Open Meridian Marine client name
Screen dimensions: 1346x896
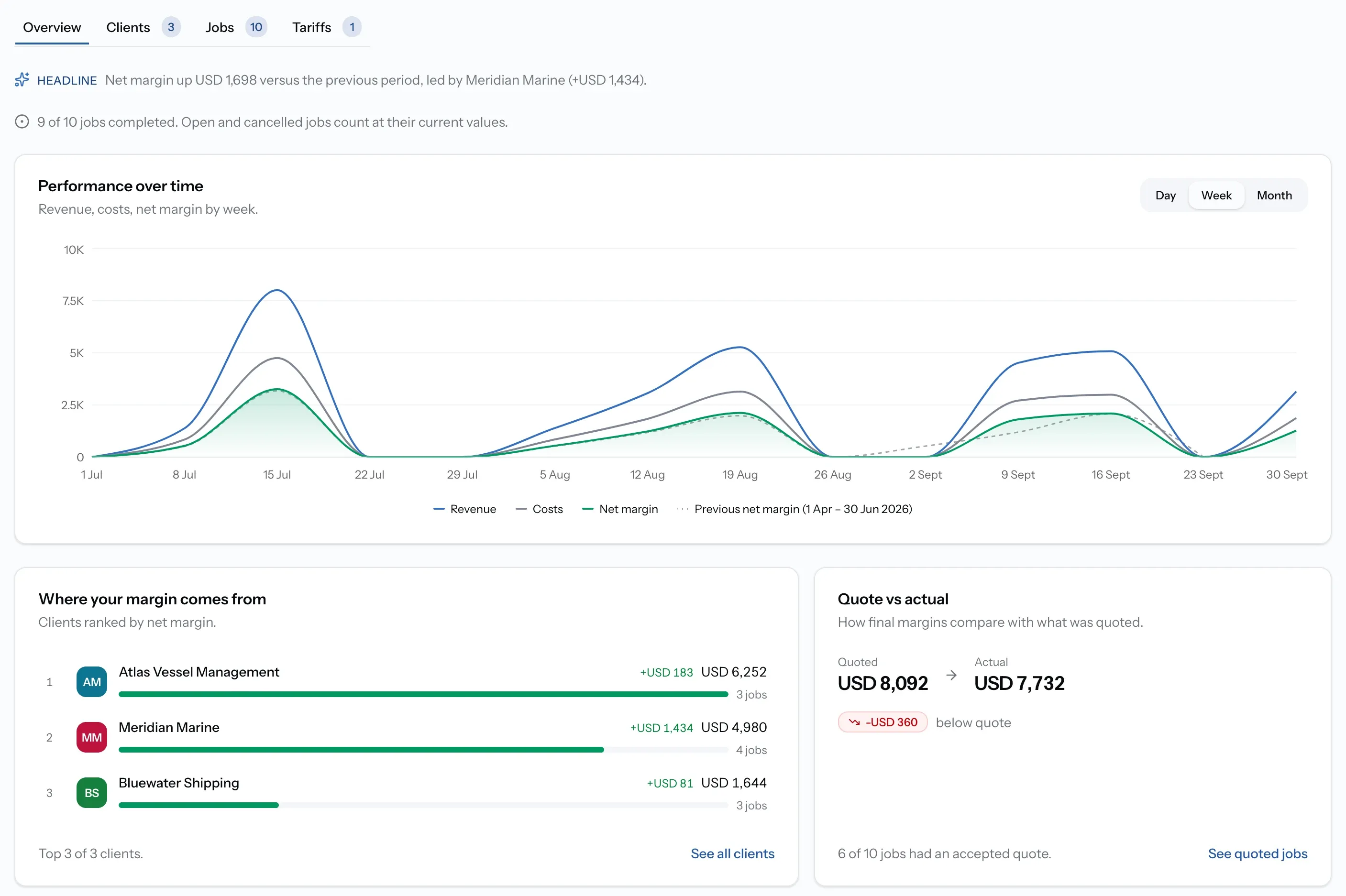(168, 727)
